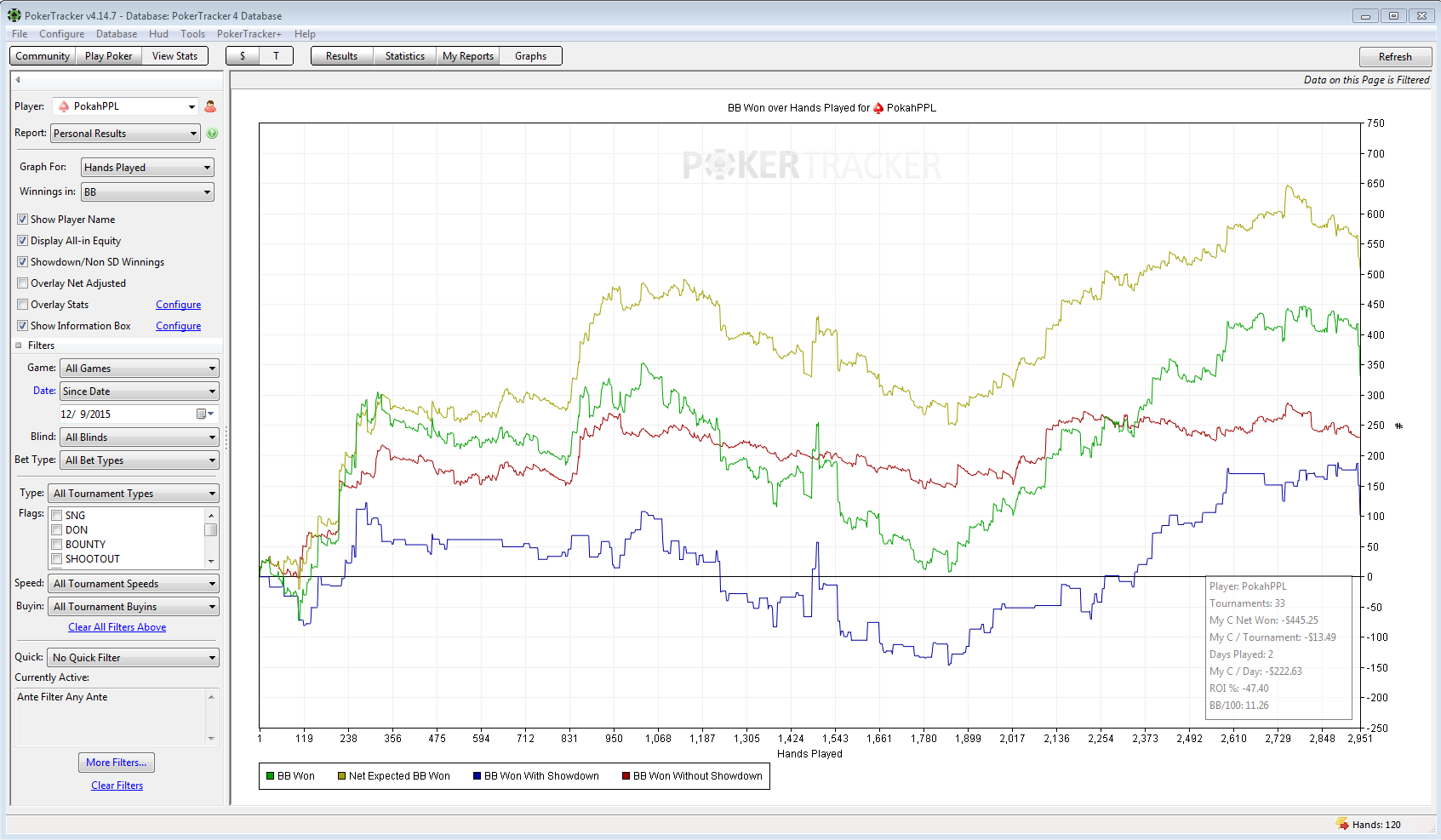The height and width of the screenshot is (840, 1441).
Task: Click Configure link for Overlay Stats
Action: pos(179,305)
